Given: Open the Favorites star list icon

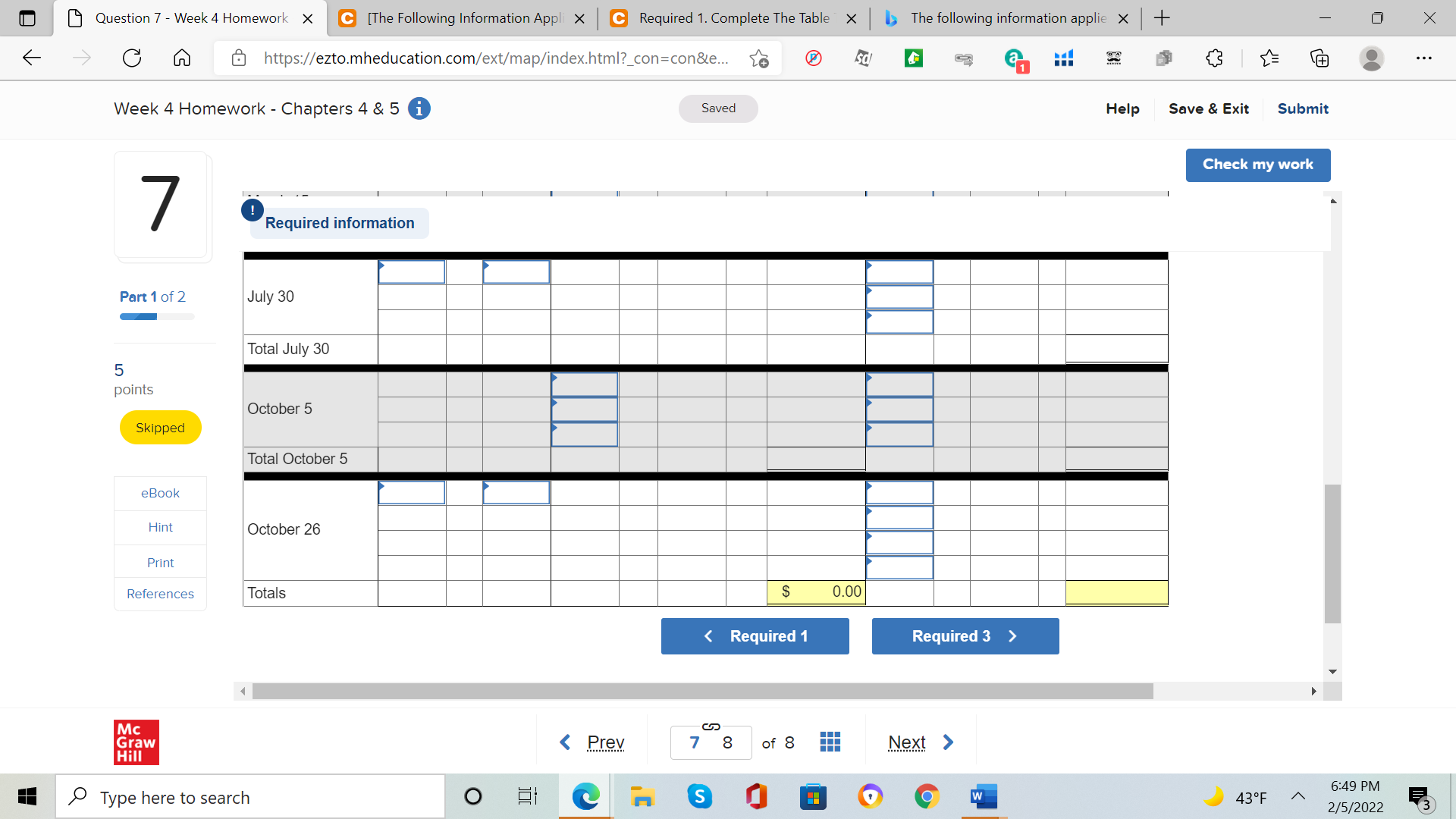Looking at the screenshot, I should (1269, 58).
